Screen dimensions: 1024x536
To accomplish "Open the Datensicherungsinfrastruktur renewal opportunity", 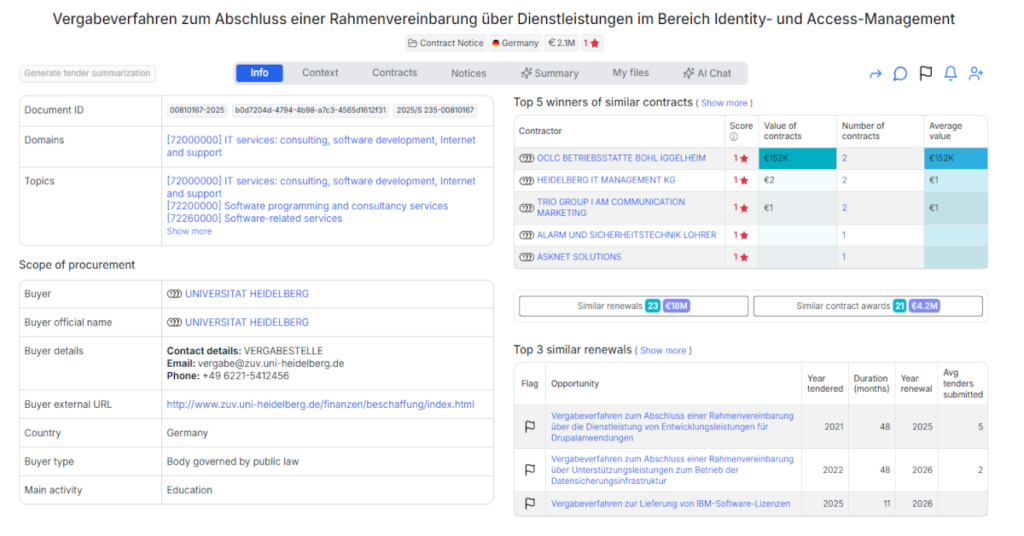I will click(x=672, y=470).
